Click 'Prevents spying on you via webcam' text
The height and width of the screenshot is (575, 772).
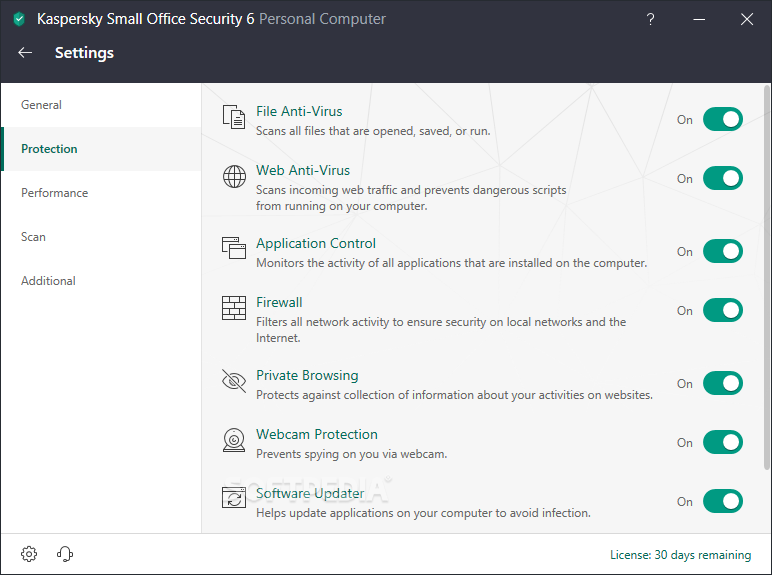pyautogui.click(x=352, y=454)
